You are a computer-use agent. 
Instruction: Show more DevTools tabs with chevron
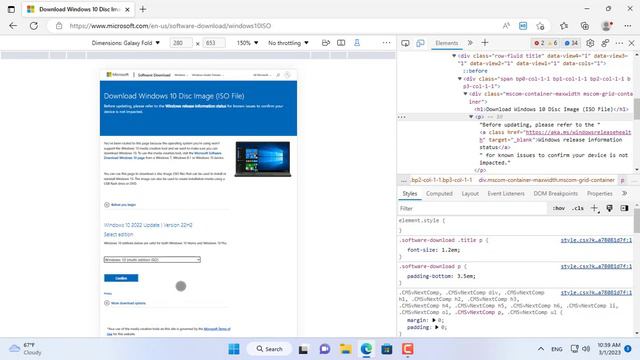pyautogui.click(x=470, y=43)
